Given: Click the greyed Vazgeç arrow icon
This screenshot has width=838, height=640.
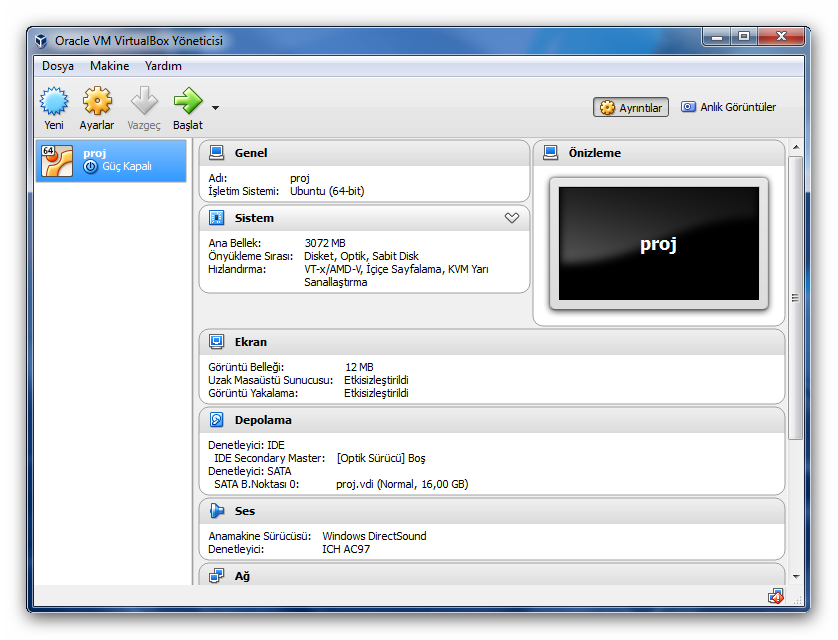Looking at the screenshot, I should [144, 101].
